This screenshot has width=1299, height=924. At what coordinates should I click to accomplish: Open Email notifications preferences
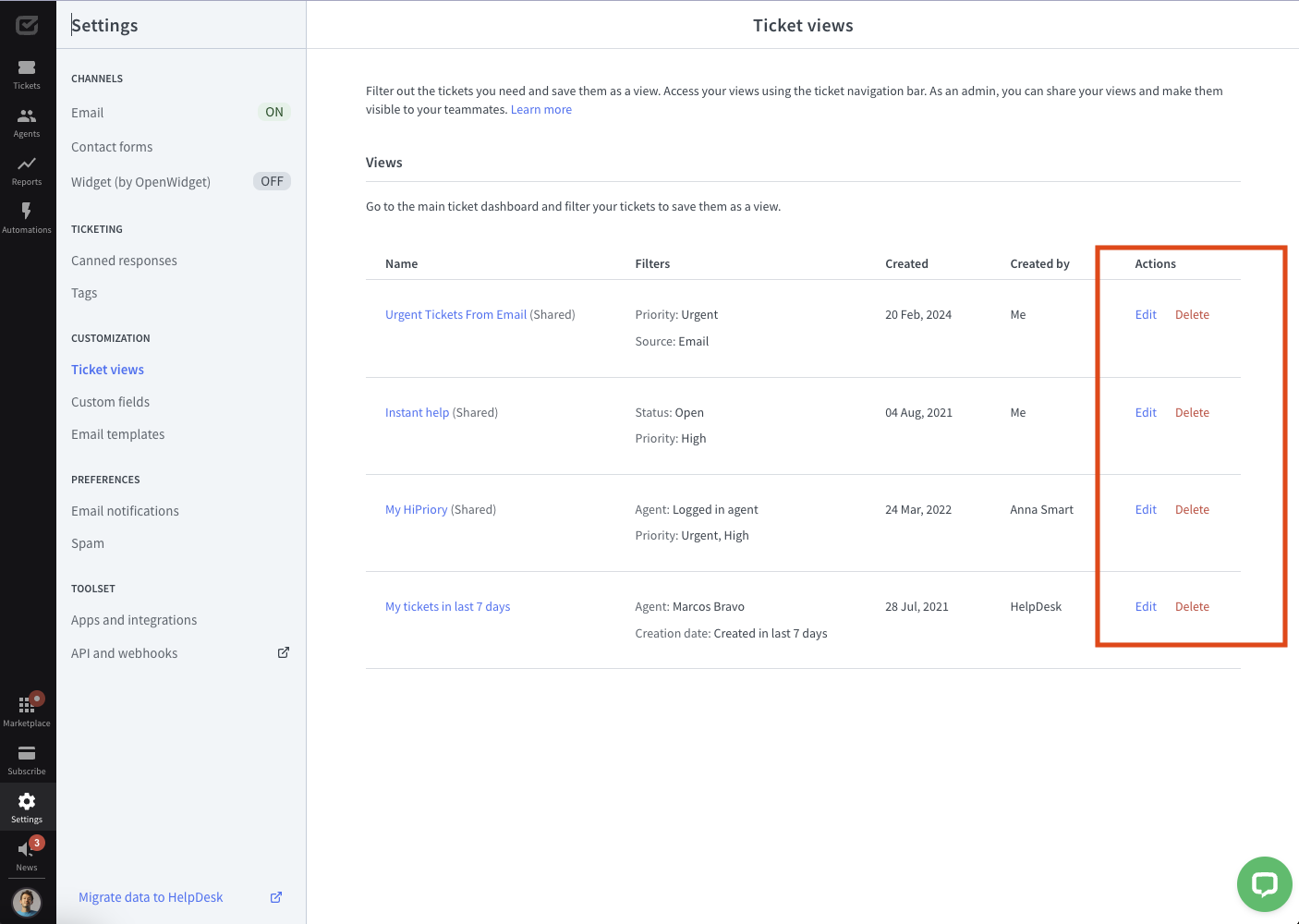point(125,511)
